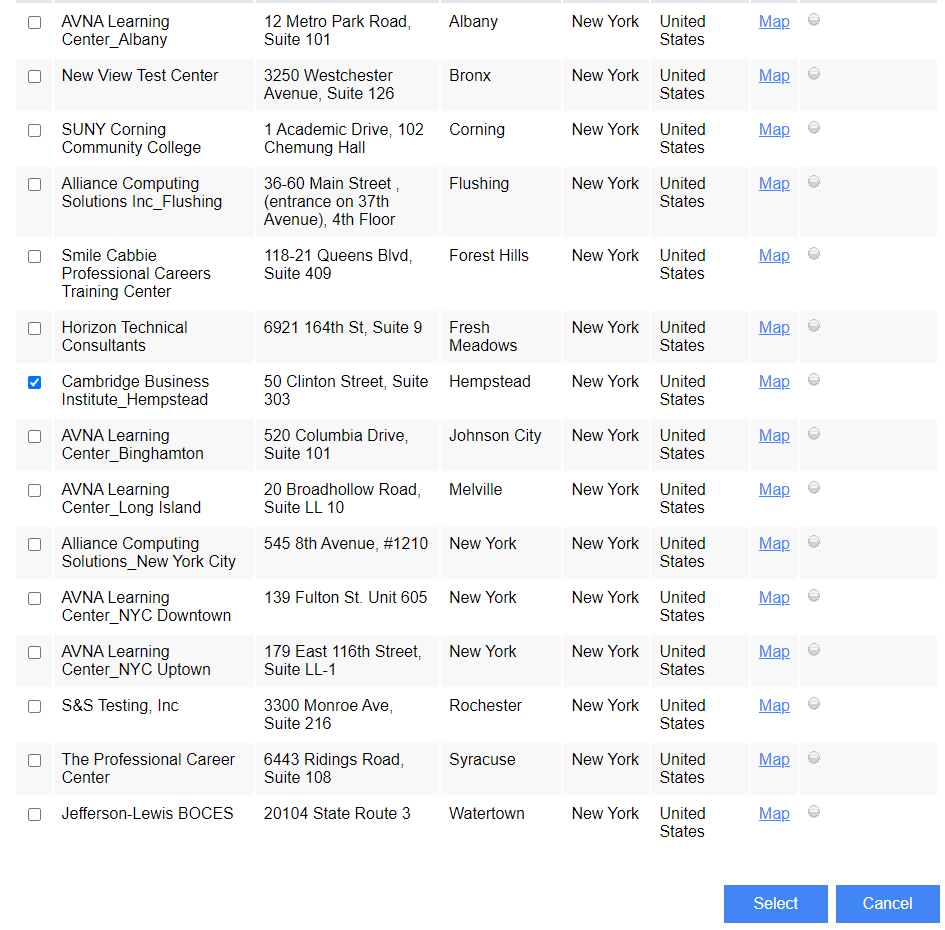
Task: Open the Map for AVNA Learning Center_Binghamton
Action: 774,435
